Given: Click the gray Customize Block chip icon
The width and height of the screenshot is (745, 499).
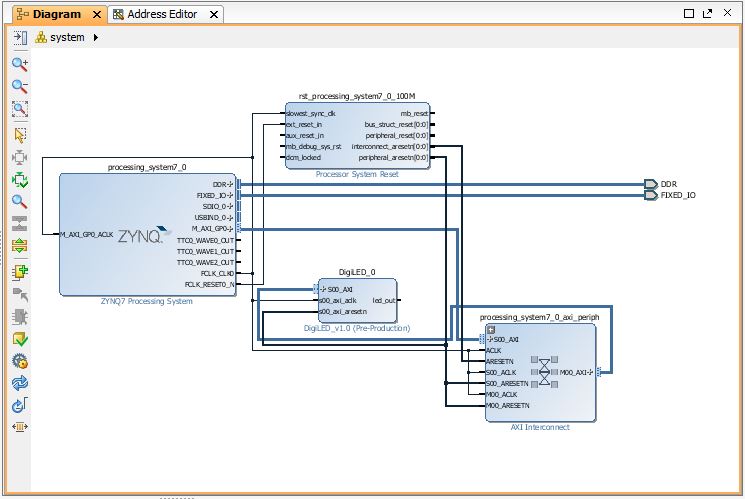Looking at the screenshot, I should (x=19, y=317).
